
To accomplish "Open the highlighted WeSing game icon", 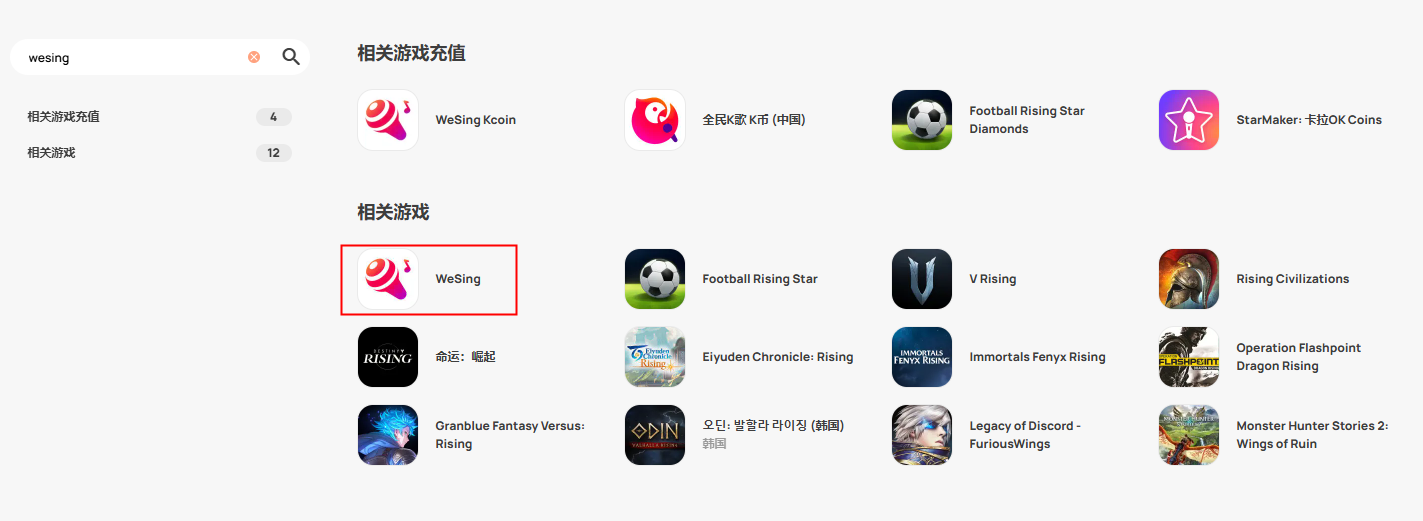I will click(388, 279).
